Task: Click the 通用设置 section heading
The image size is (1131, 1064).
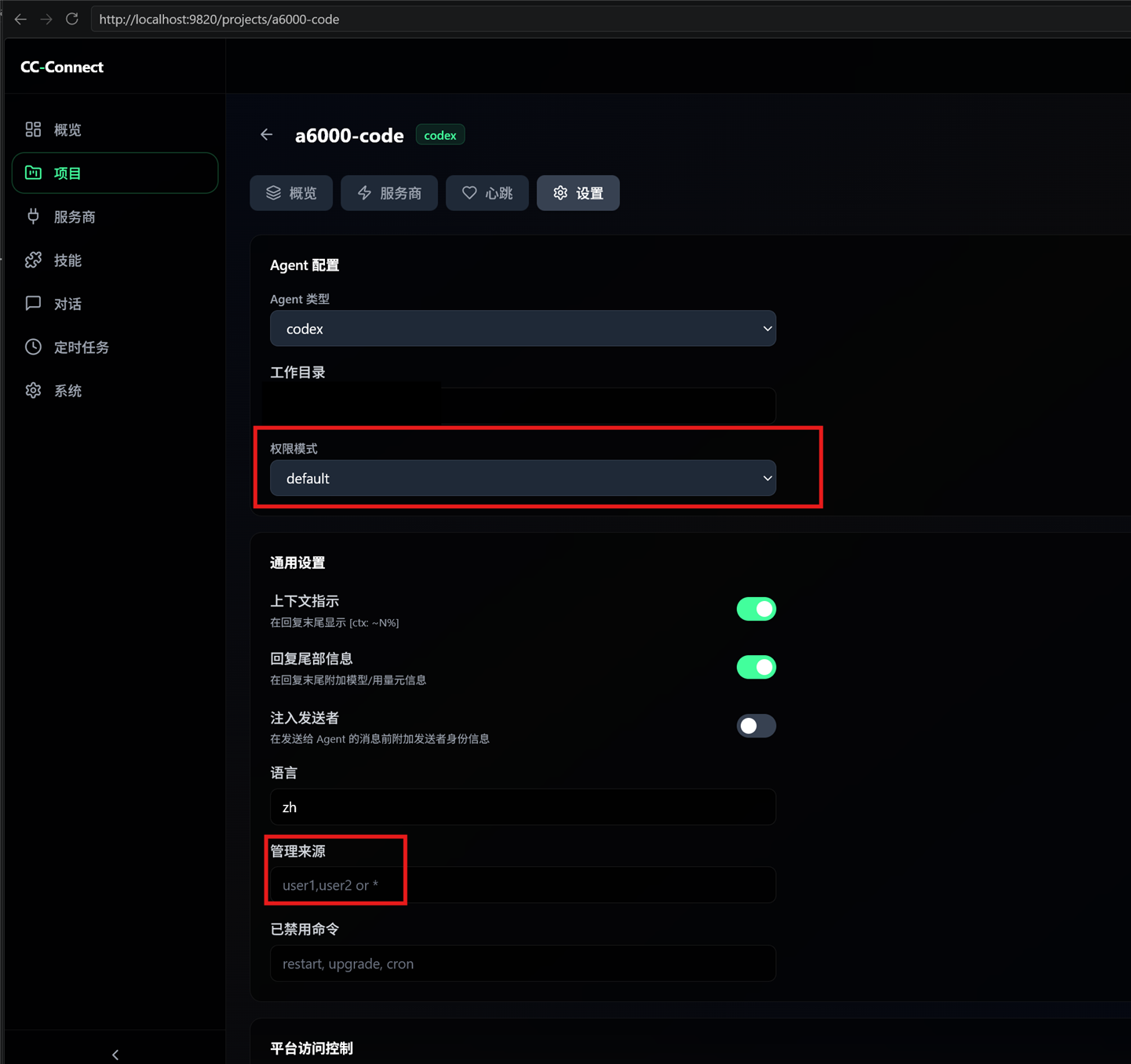Action: click(x=297, y=563)
